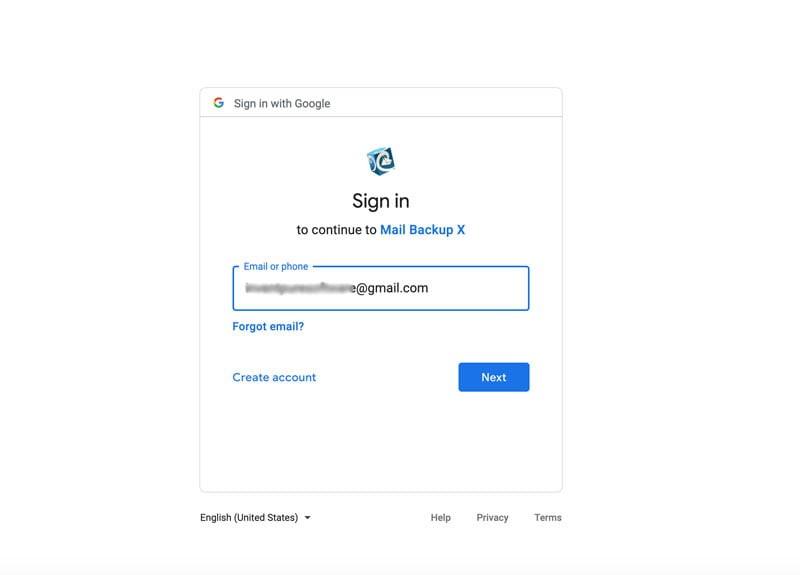This screenshot has width=800, height=575.
Task: Click the Google G logo
Action: (218, 103)
